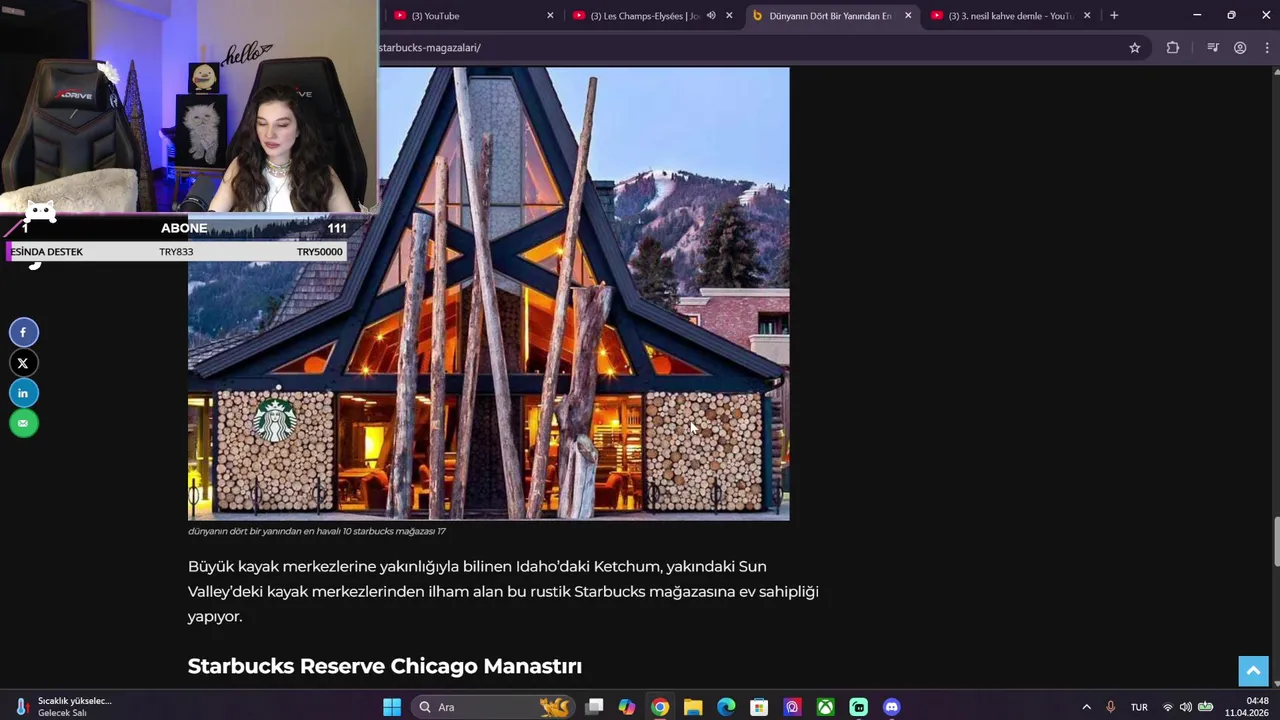Viewport: 1280px width, 720px height.
Task: Open the Wi-Fi network tray icon
Action: tap(1168, 707)
